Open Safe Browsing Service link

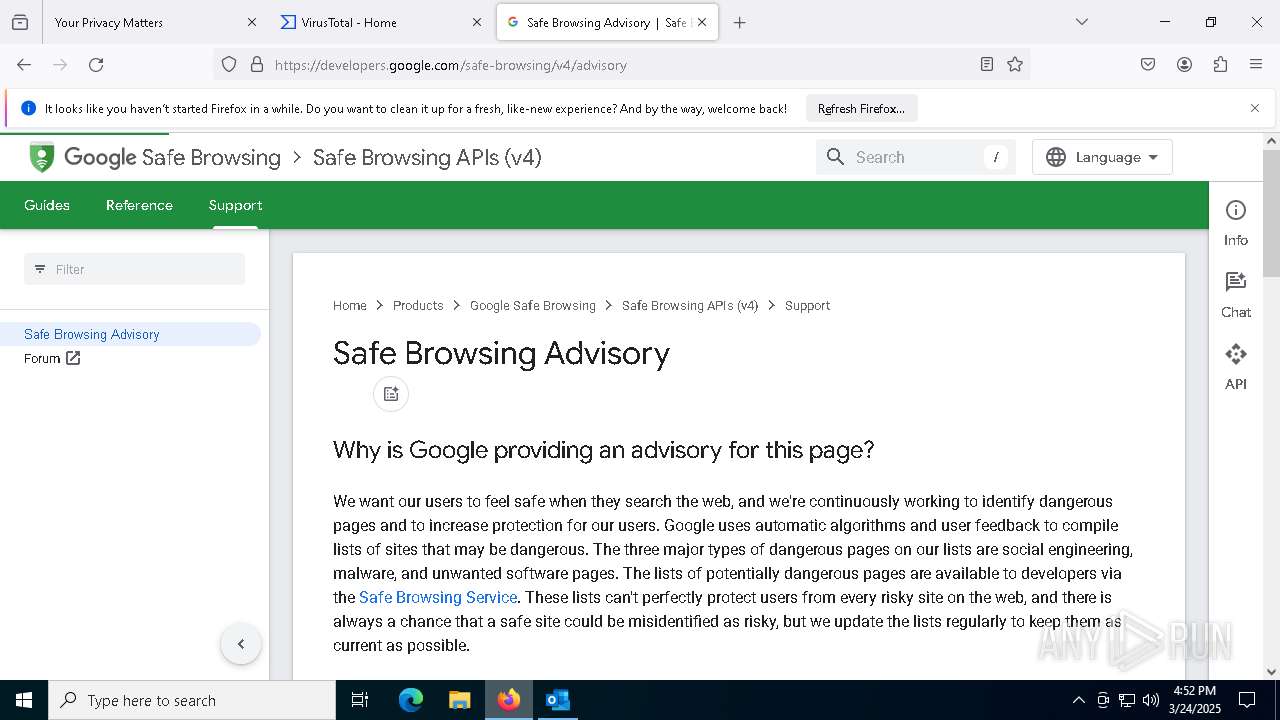click(x=438, y=597)
